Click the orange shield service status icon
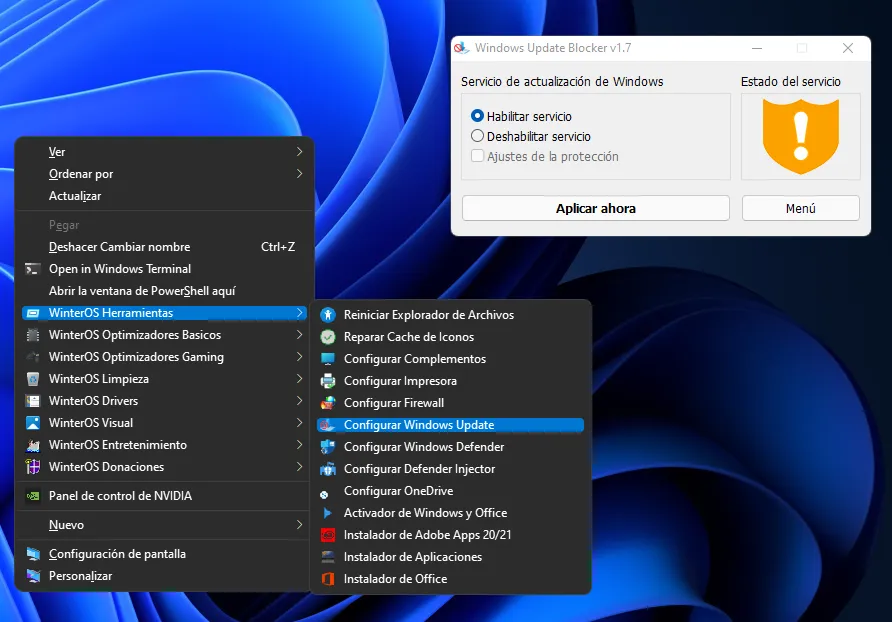This screenshot has width=892, height=622. [800, 137]
